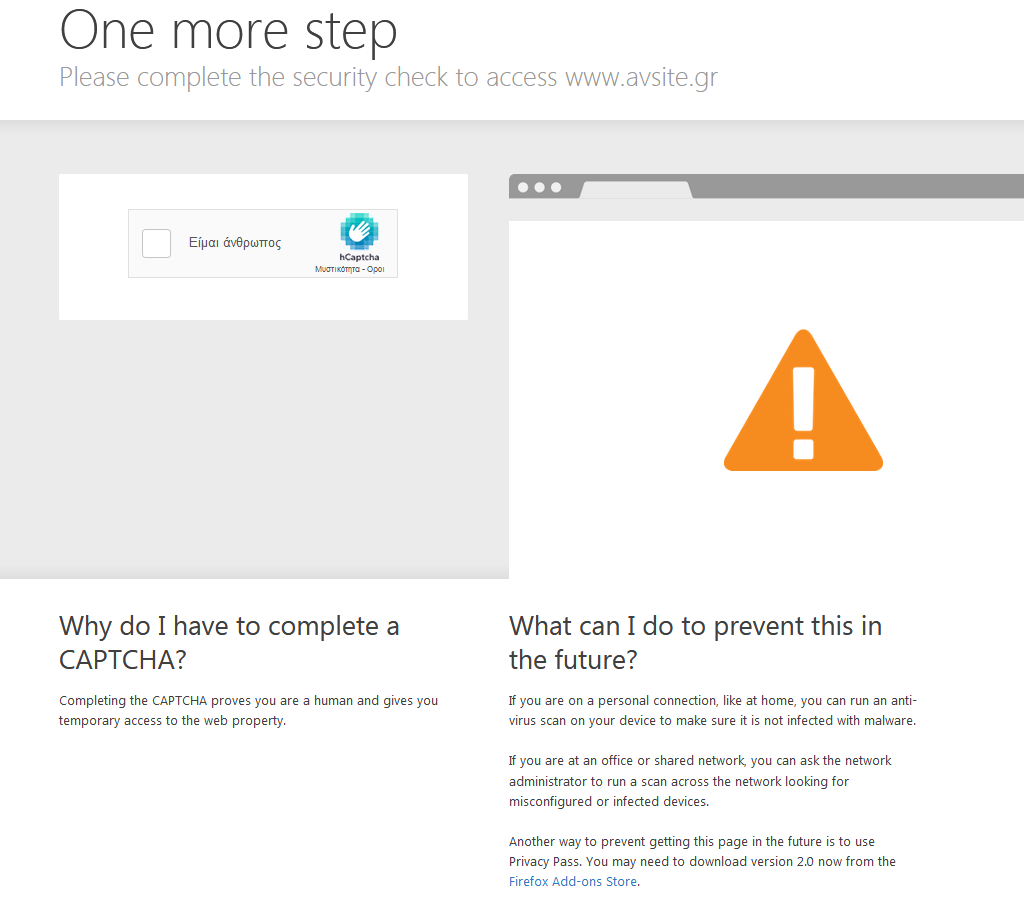1024x907 pixels.
Task: Click the 'hCaptcha' brand name text
Action: coord(359,257)
